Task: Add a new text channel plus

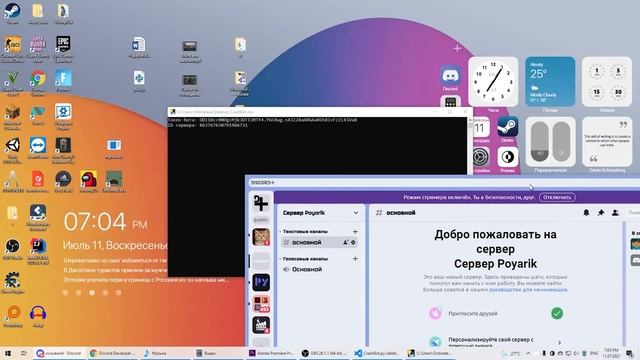Action: [x=355, y=231]
